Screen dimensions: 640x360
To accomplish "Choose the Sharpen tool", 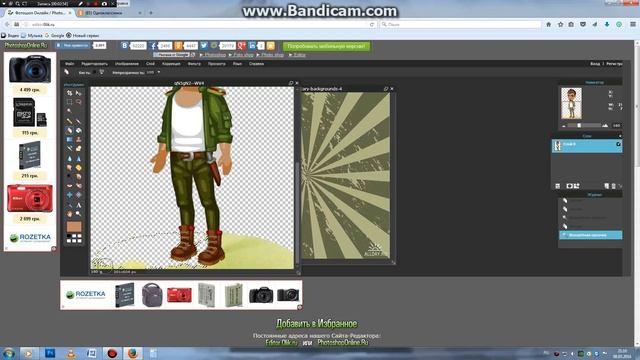I will click(x=78, y=158).
